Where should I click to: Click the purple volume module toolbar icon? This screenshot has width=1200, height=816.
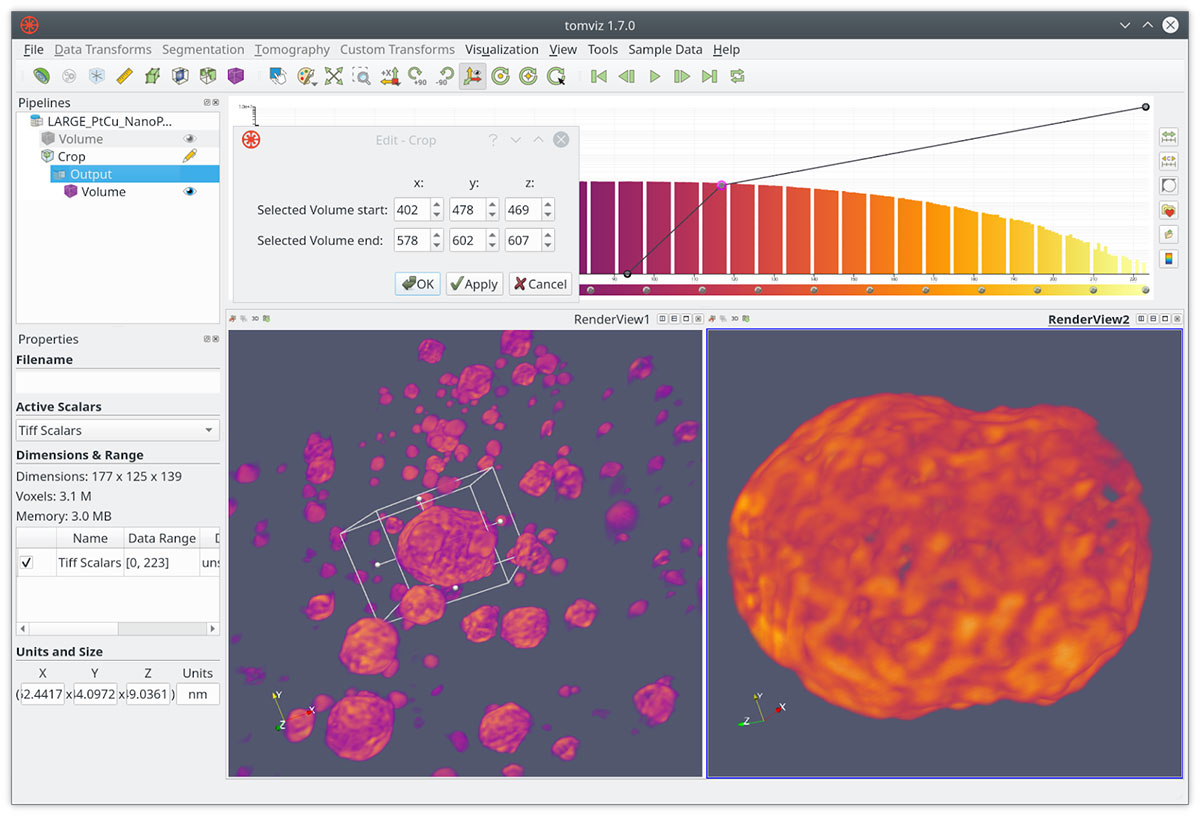[236, 76]
